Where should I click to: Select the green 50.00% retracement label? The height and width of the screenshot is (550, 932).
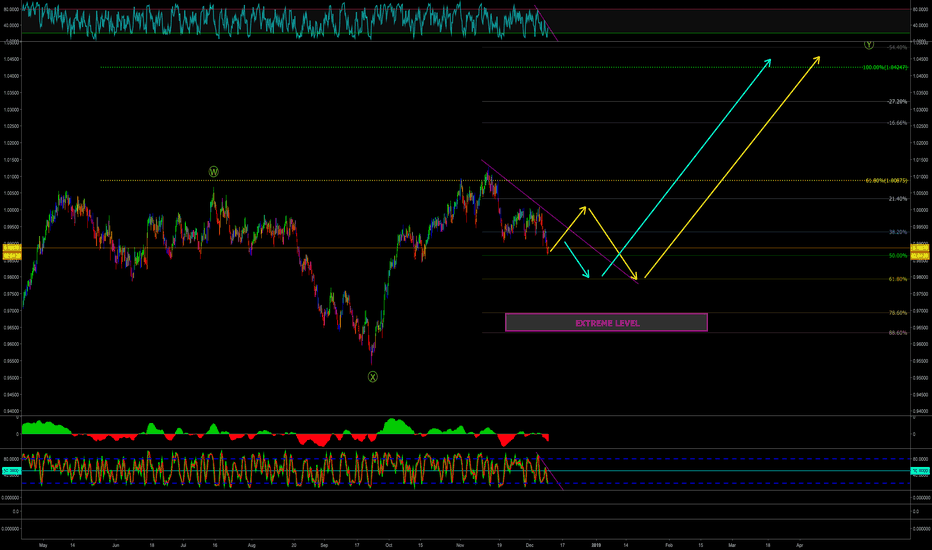[898, 256]
